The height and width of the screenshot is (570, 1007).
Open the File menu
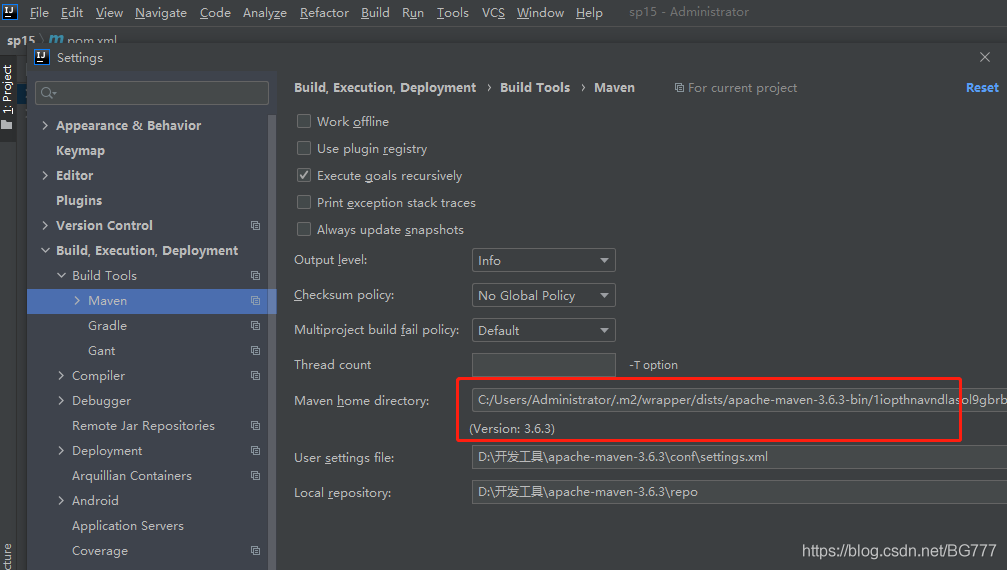point(39,12)
